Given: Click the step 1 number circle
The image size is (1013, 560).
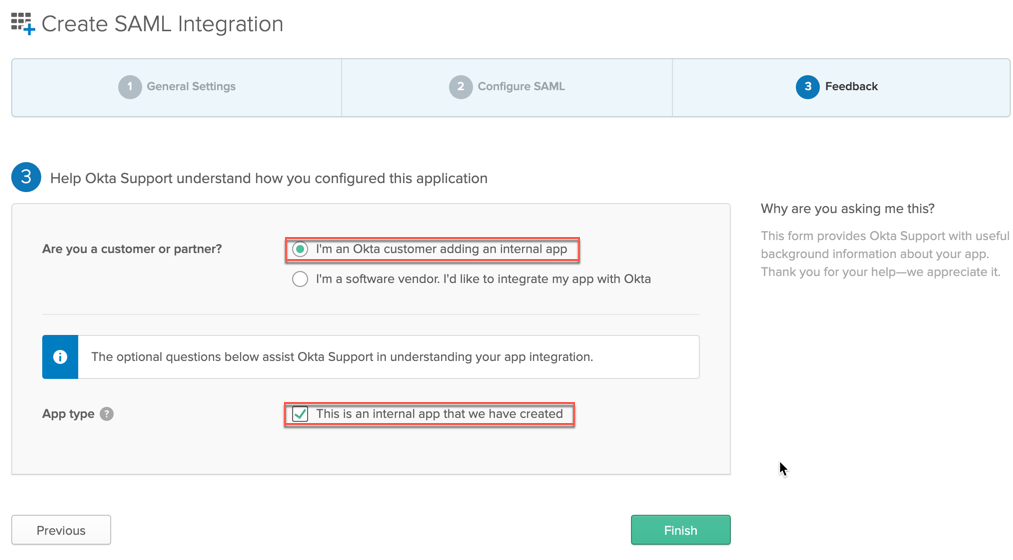Looking at the screenshot, I should [x=130, y=87].
